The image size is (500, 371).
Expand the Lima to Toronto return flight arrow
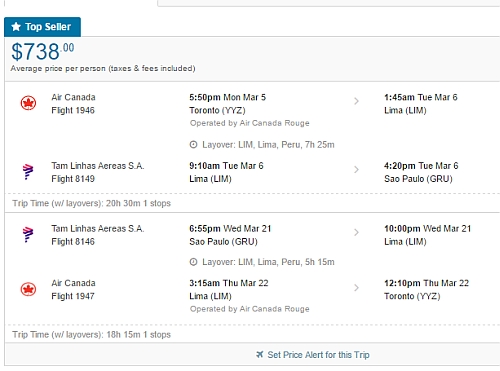356,288
